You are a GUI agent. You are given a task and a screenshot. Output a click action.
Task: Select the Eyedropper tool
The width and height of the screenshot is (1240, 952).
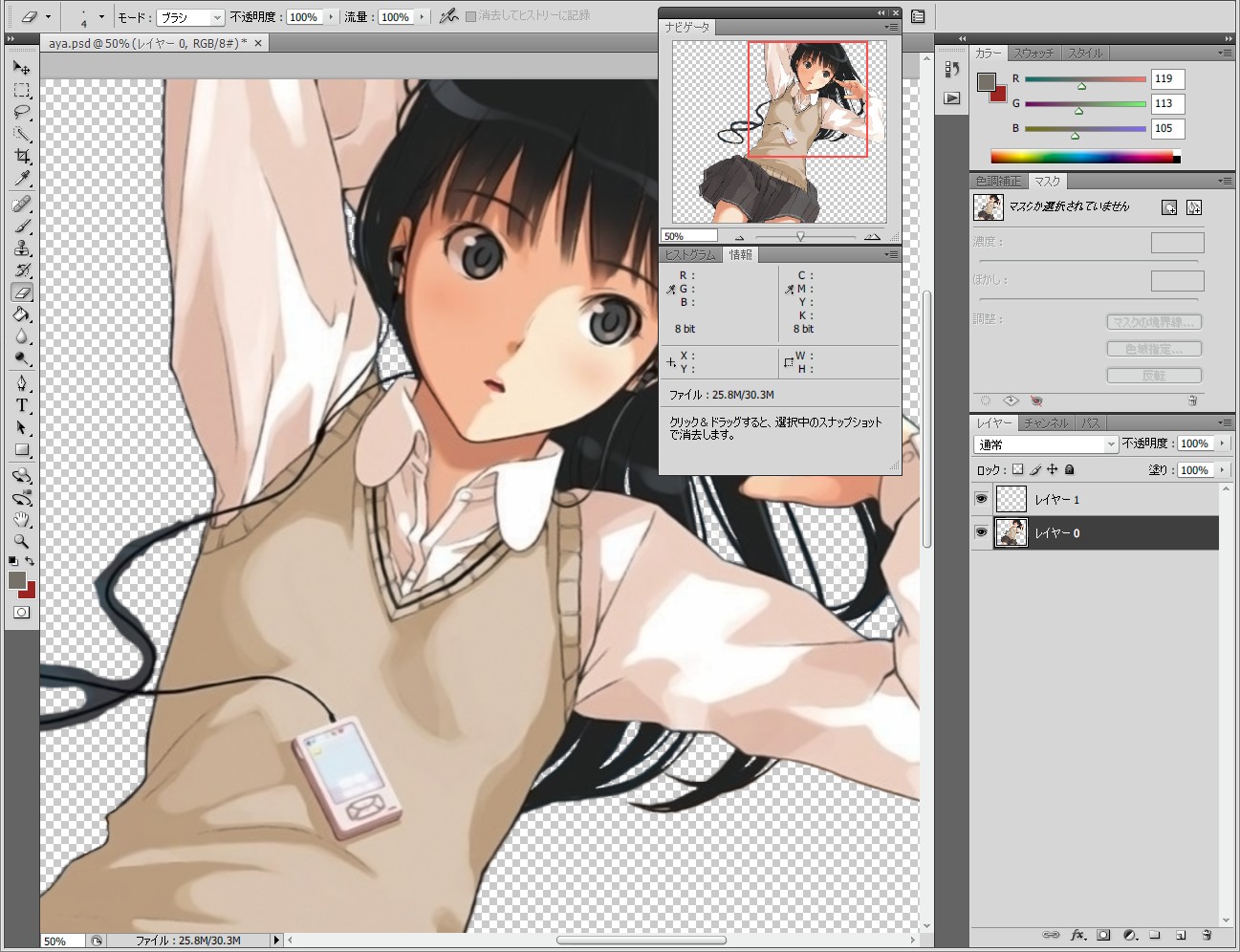tap(22, 179)
